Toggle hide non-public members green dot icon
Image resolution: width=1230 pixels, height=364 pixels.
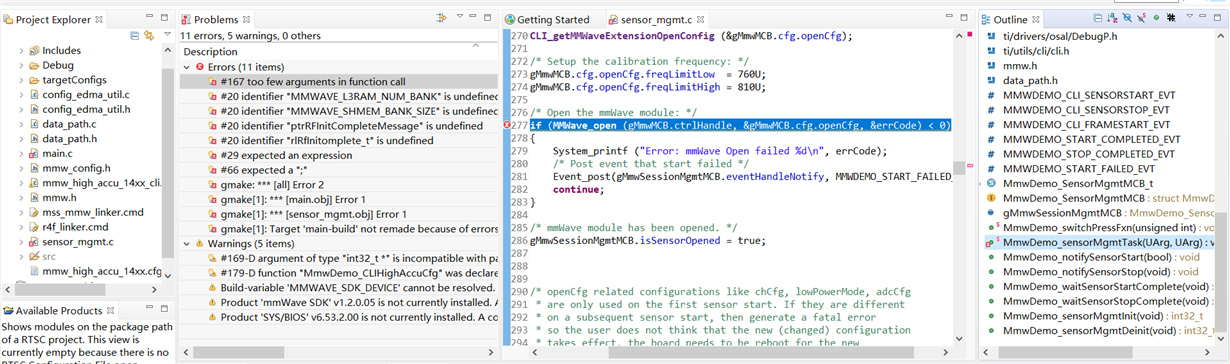coord(1156,19)
